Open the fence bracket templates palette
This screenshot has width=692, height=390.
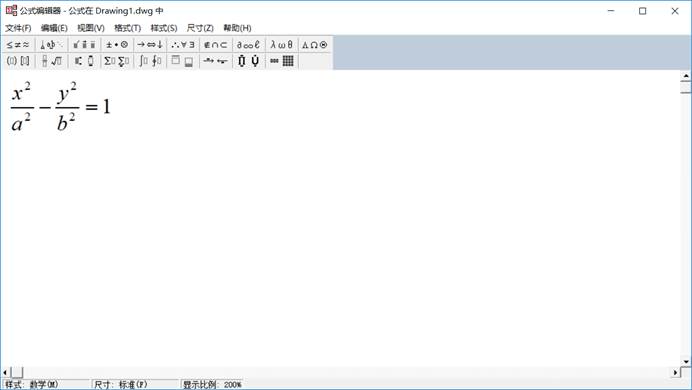18,61
